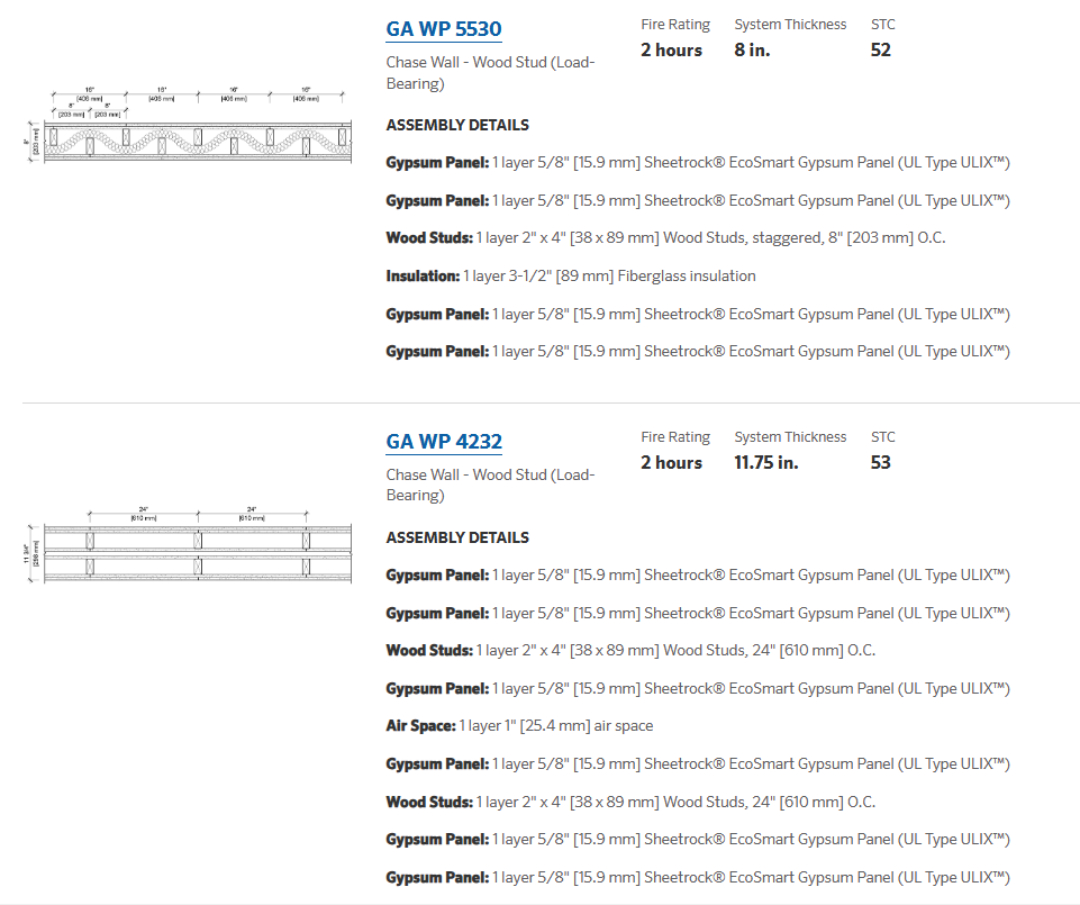Image resolution: width=1080 pixels, height=905 pixels.
Task: Click first Gypsum Panel line in GA WP 5530
Action: click(697, 163)
